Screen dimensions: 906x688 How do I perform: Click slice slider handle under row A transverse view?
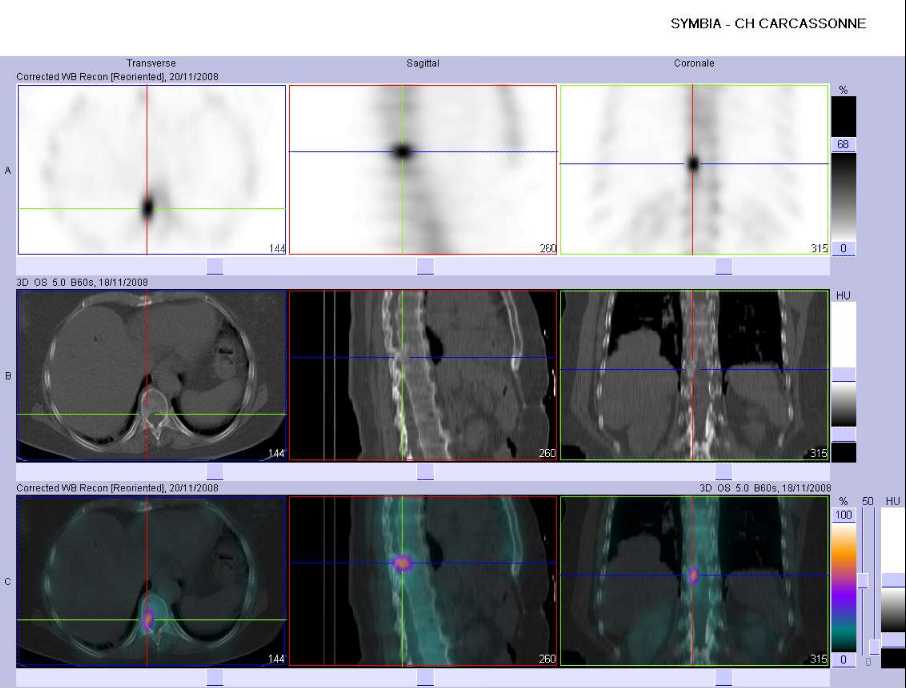(x=215, y=266)
